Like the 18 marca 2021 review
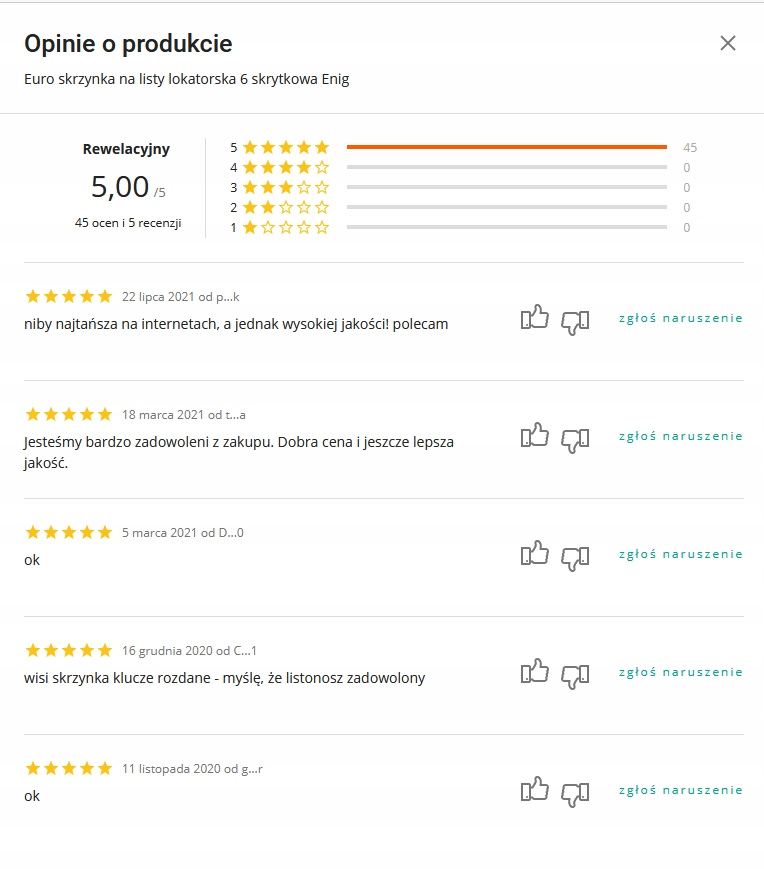 tap(535, 436)
